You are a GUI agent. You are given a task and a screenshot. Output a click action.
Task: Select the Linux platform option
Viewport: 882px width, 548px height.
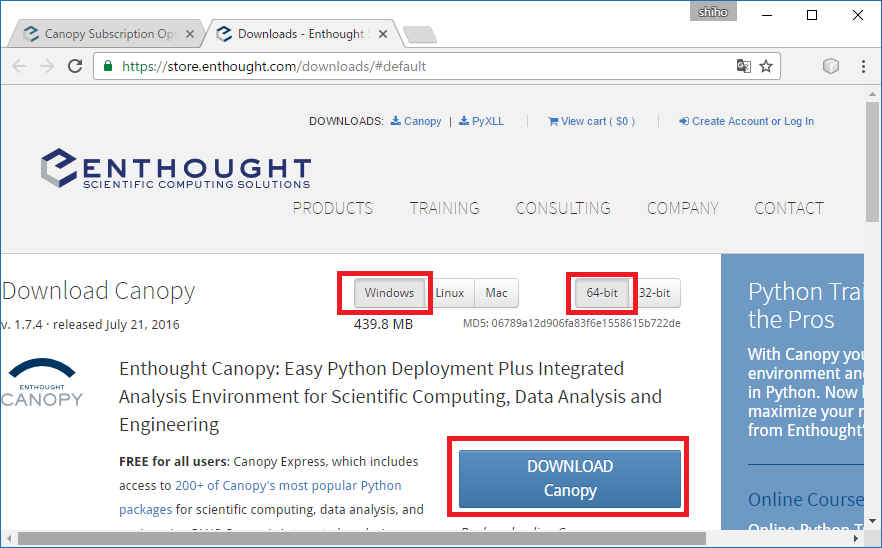coord(450,293)
